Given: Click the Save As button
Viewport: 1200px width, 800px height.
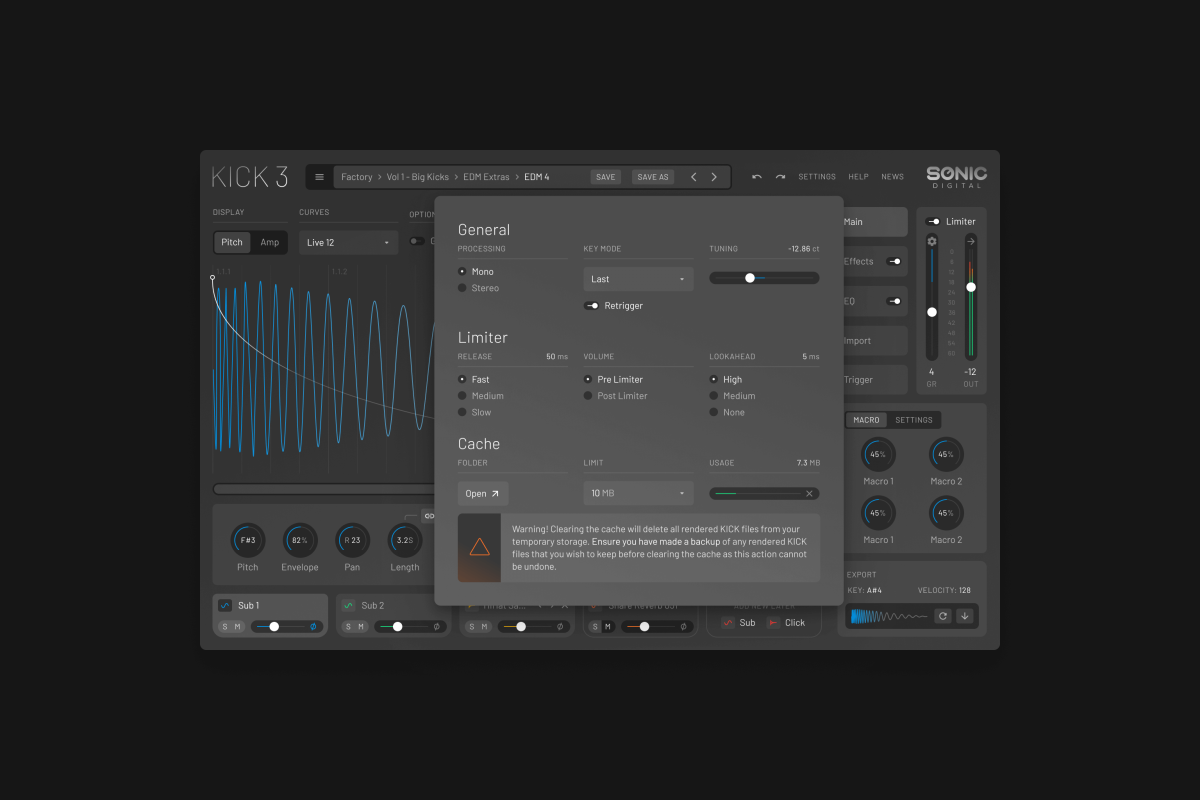Looking at the screenshot, I should [652, 177].
